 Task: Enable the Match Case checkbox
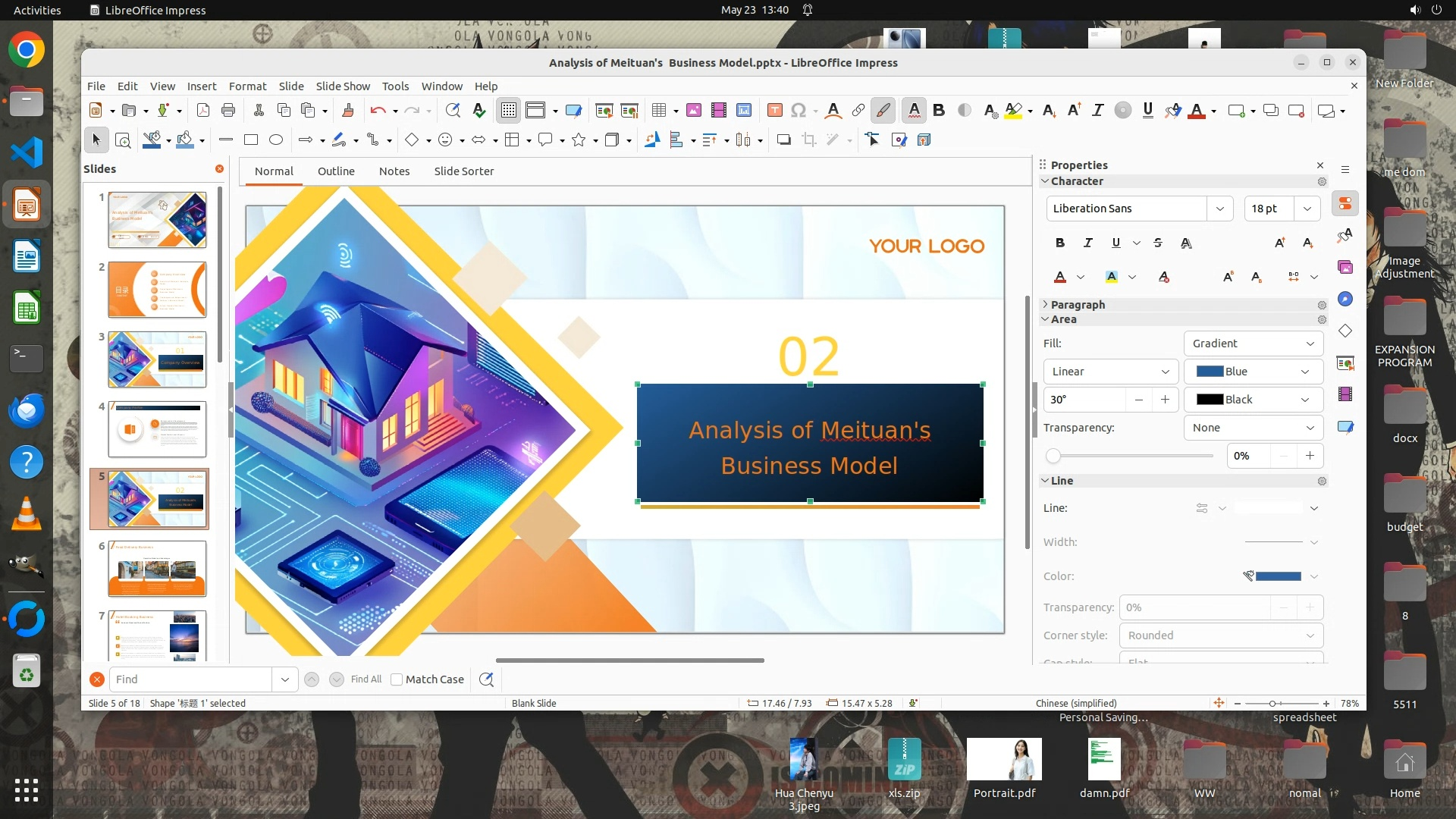point(397,679)
